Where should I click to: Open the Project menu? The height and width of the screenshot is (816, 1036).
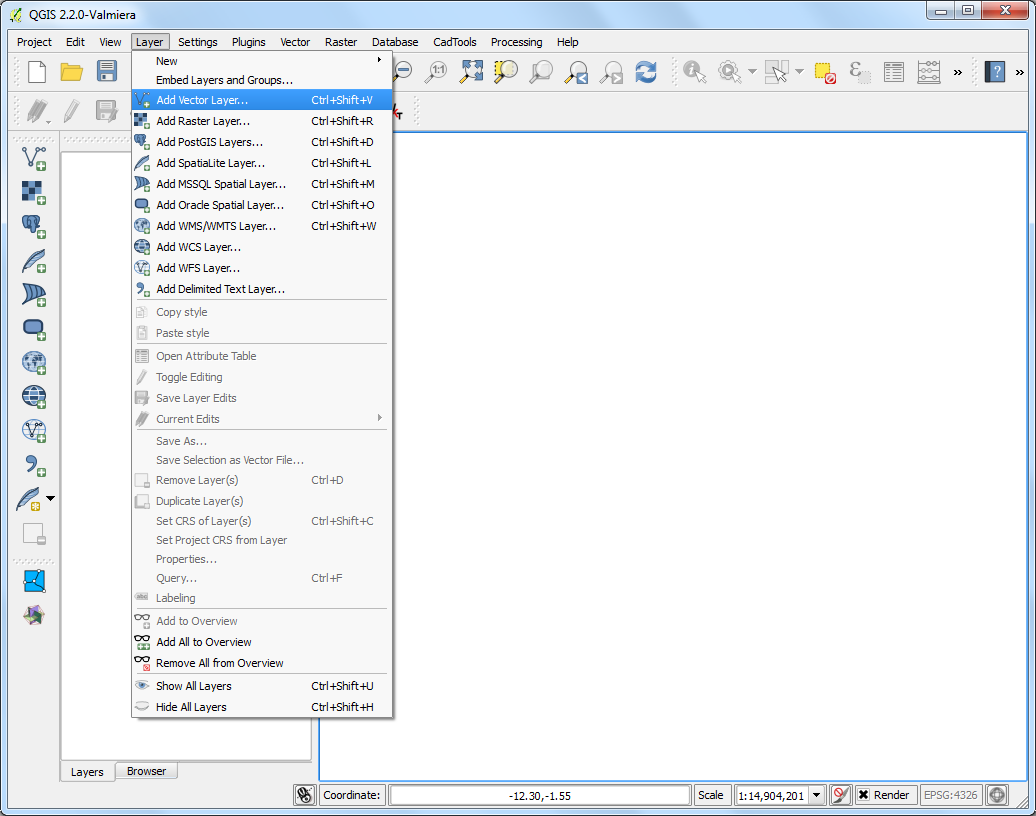coord(34,42)
